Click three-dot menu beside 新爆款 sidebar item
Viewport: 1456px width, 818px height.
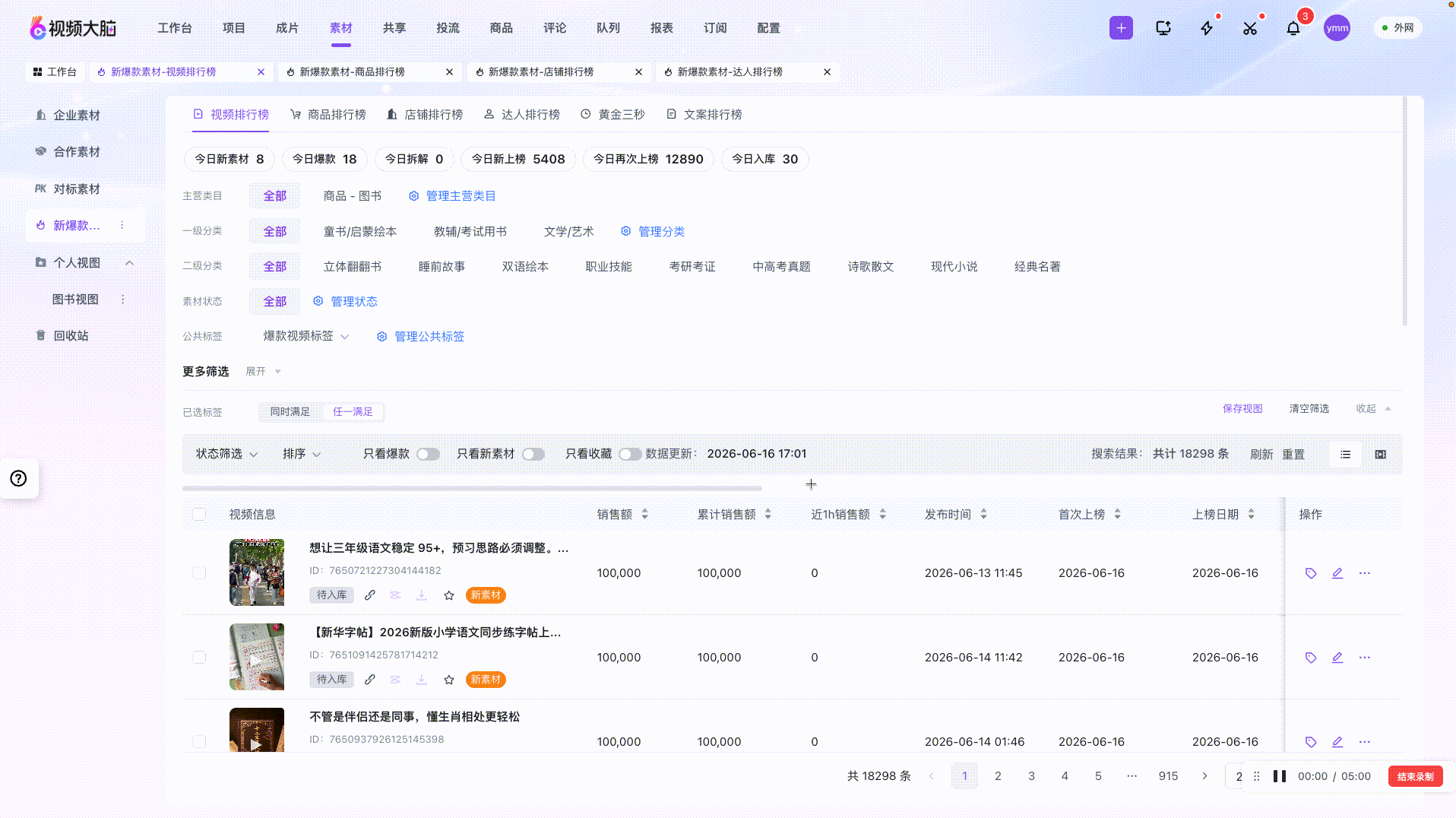122,225
